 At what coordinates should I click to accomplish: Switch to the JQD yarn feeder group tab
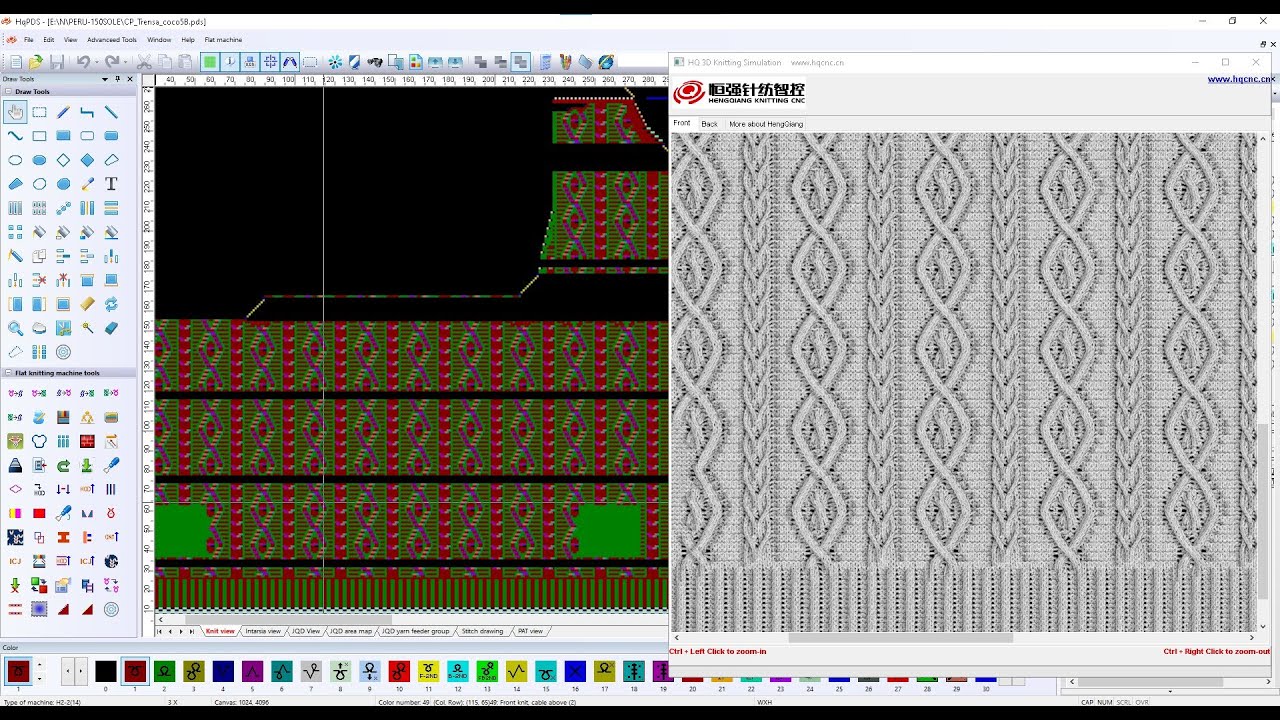(416, 631)
